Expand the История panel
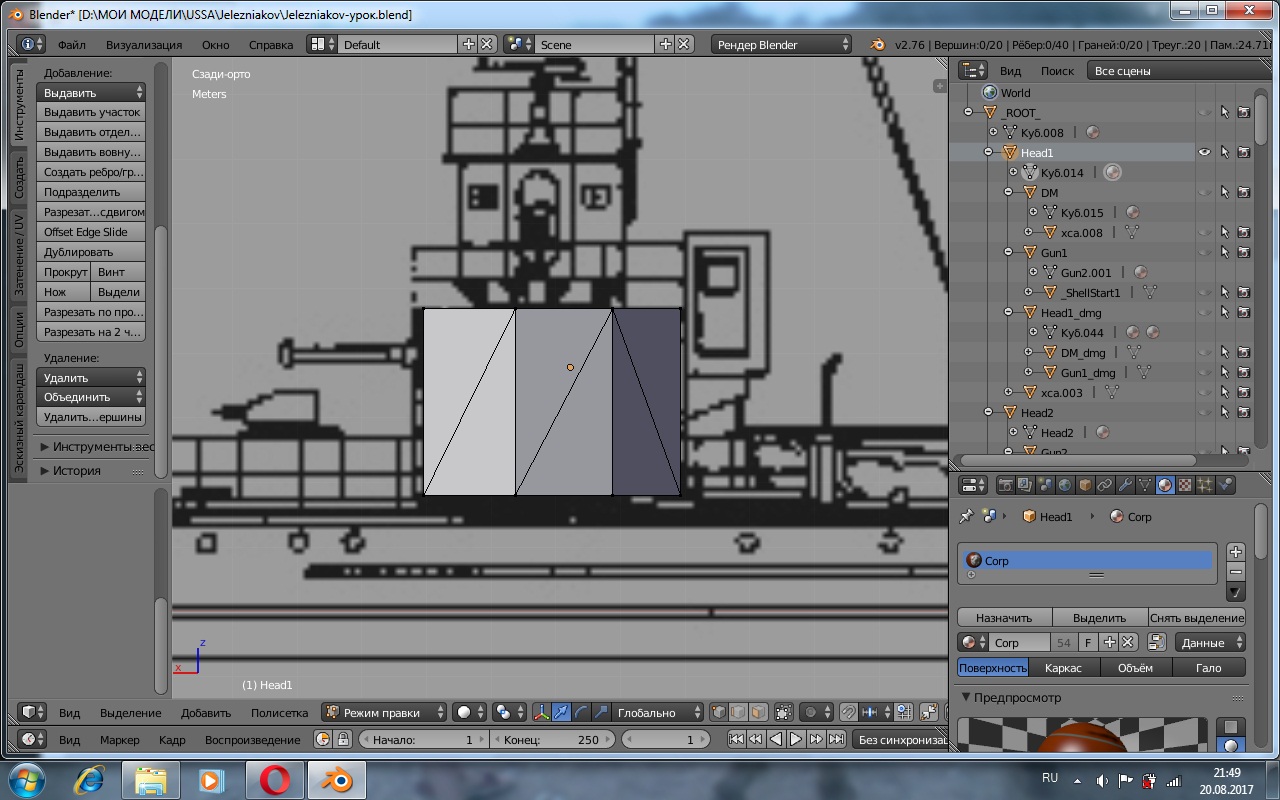The image size is (1280, 800). pos(76,471)
